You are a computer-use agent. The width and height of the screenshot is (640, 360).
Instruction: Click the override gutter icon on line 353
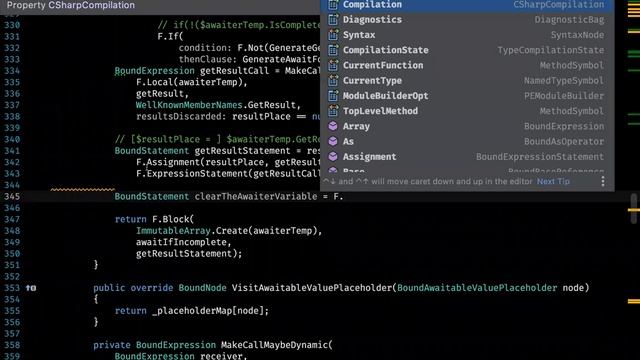pos(31,288)
